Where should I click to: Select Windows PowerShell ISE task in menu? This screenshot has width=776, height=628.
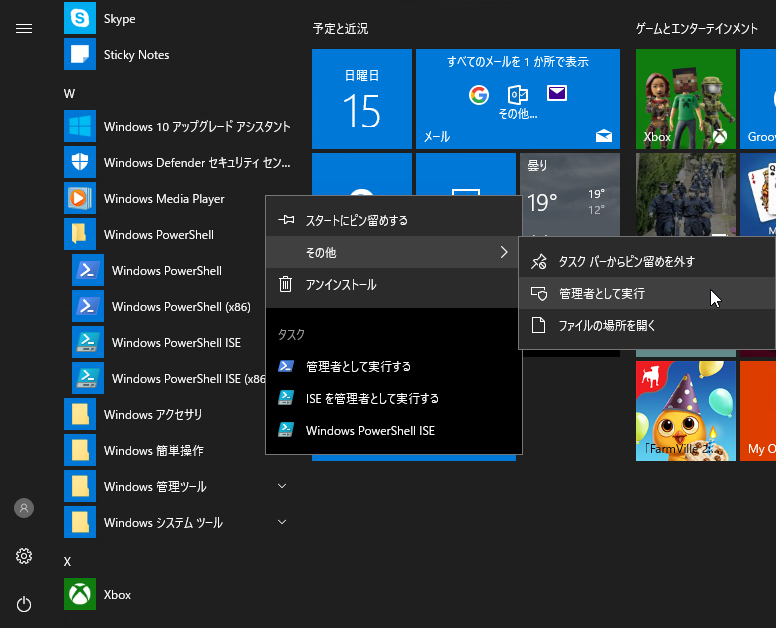click(x=394, y=431)
